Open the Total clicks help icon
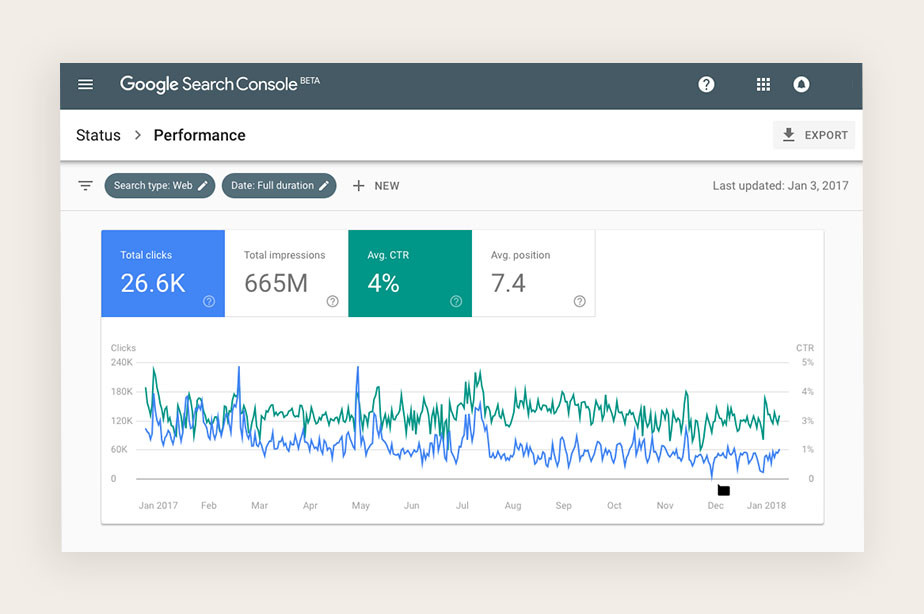 pyautogui.click(x=209, y=301)
